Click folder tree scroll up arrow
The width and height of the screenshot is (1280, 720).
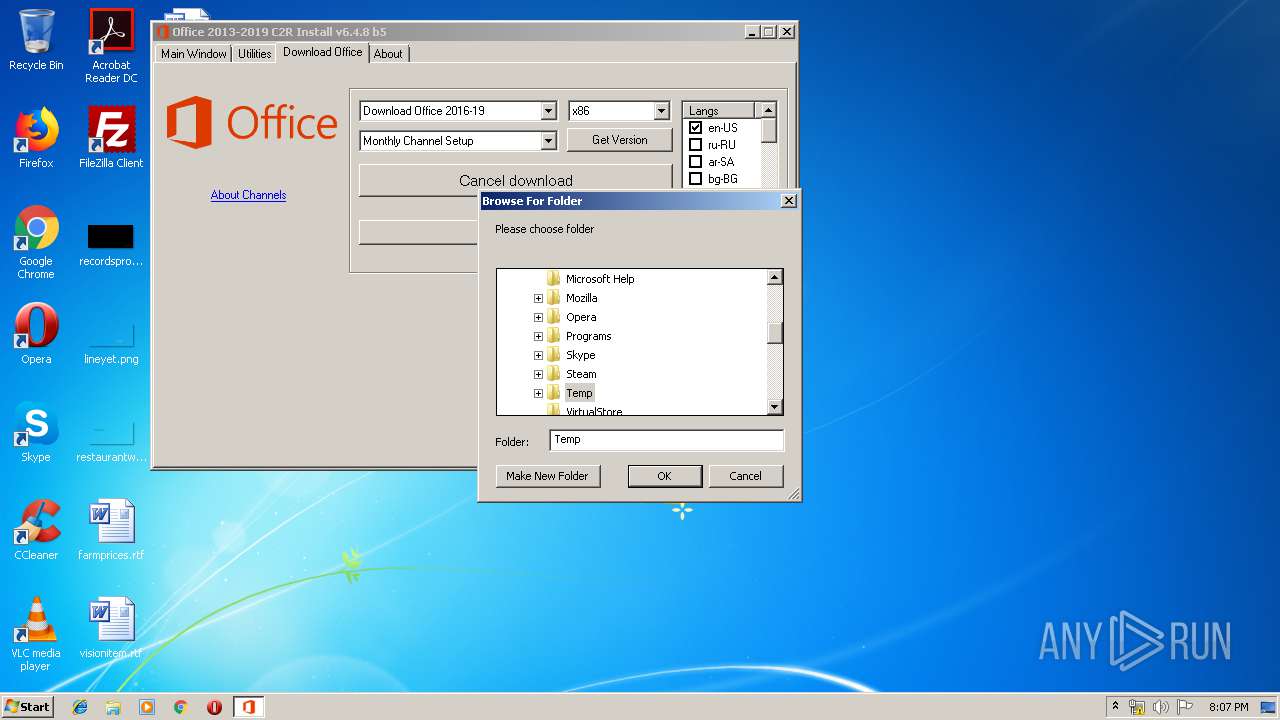click(774, 277)
